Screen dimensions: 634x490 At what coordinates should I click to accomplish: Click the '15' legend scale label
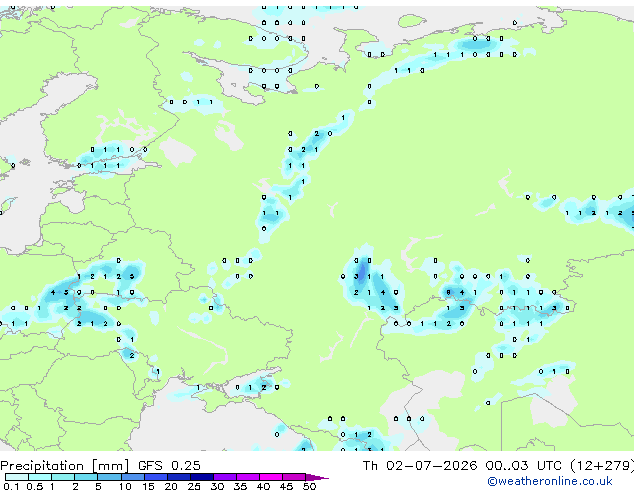148,486
